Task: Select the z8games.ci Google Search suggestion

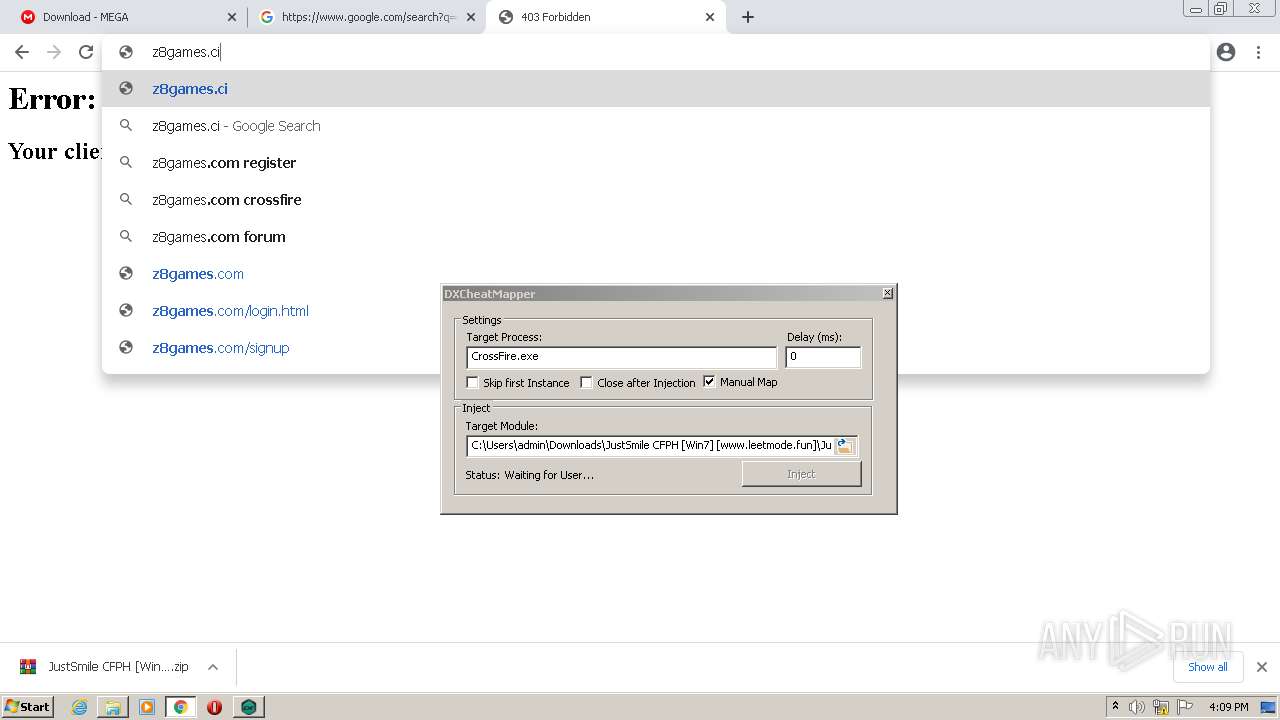Action: point(656,125)
